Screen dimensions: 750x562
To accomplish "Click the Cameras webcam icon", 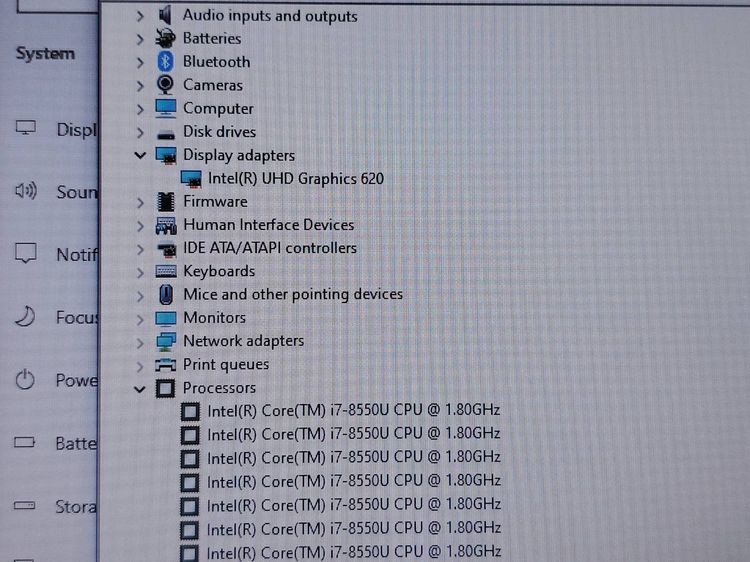I will tap(165, 85).
